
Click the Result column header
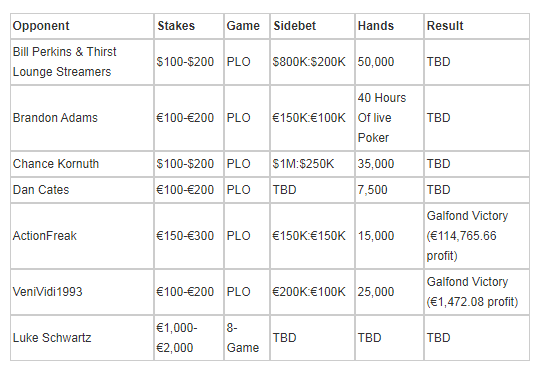point(477,26)
